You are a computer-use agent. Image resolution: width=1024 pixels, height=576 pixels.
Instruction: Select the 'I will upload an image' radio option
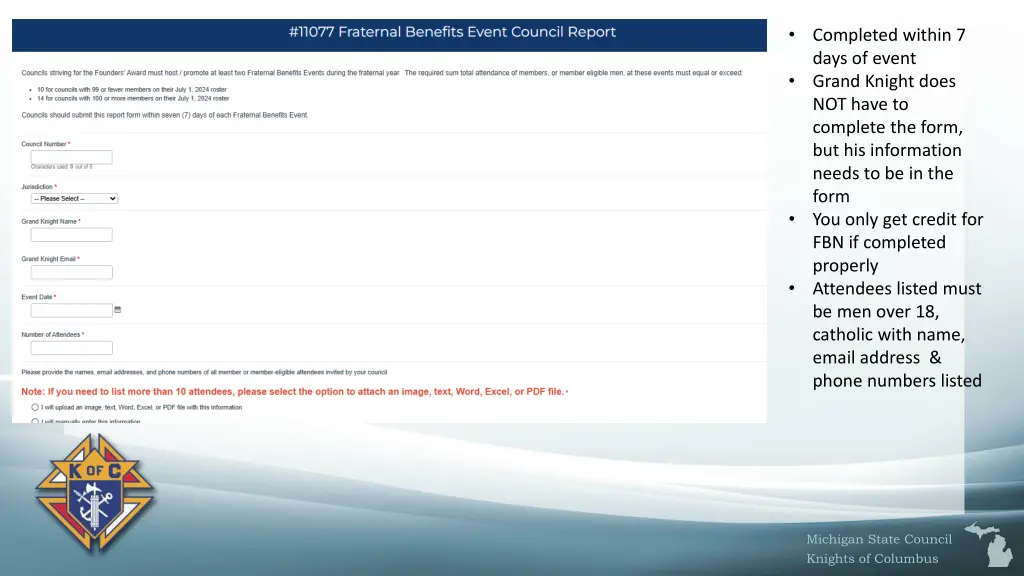tap(35, 408)
